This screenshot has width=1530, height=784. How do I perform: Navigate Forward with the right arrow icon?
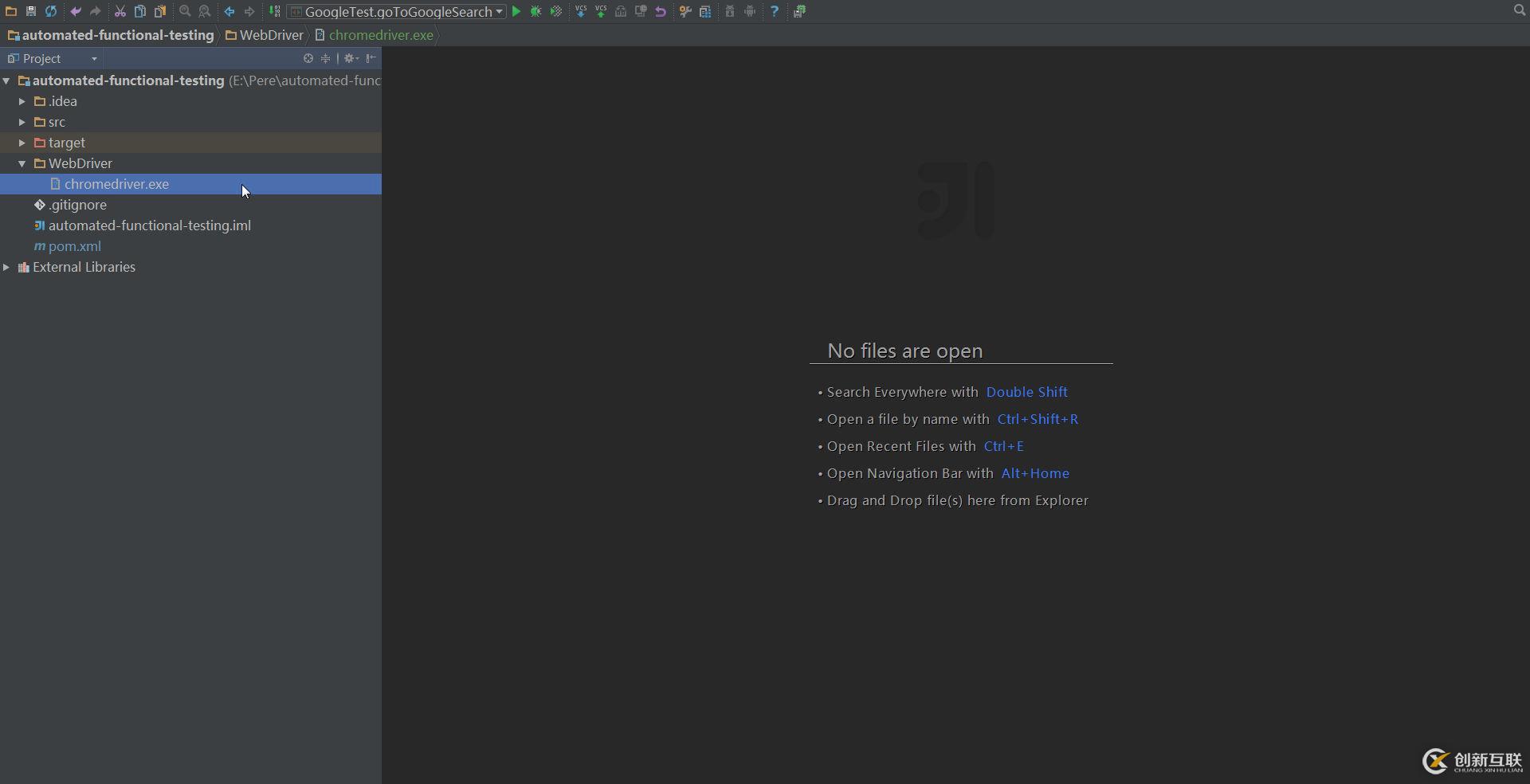pos(249,11)
